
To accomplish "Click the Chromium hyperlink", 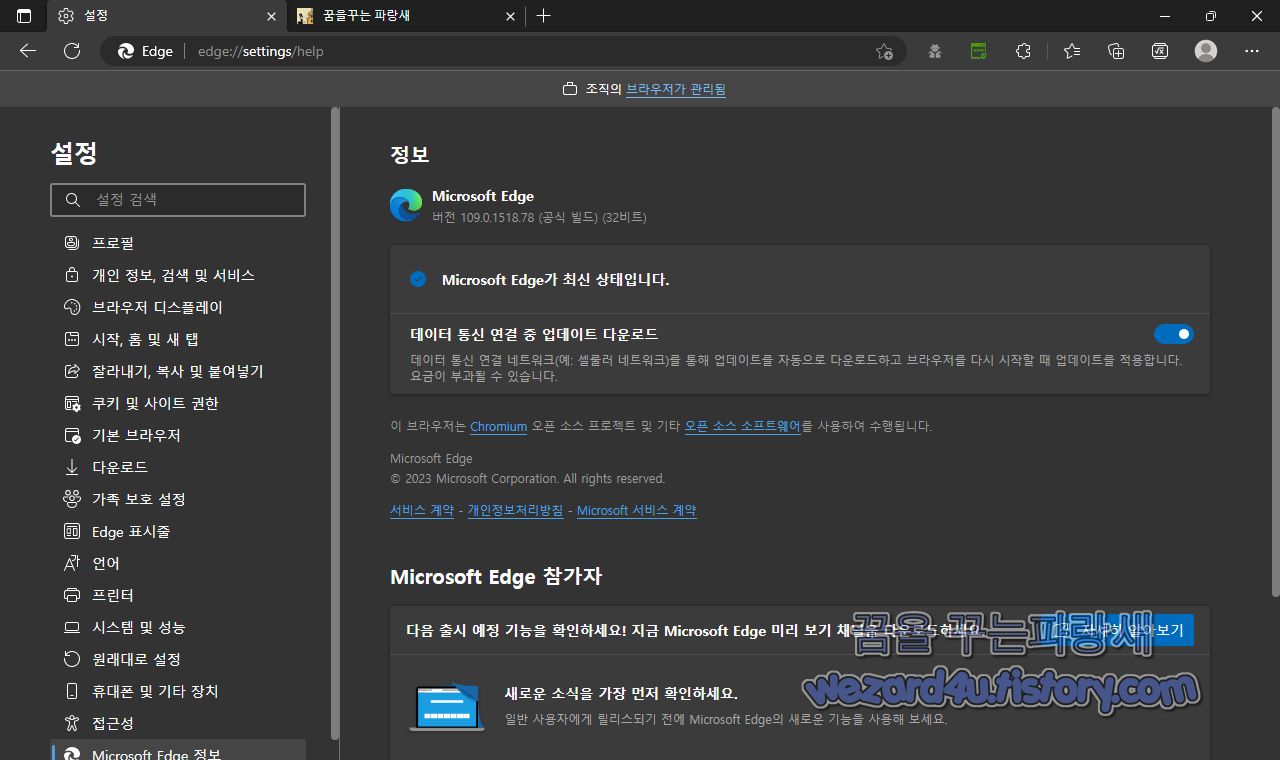I will coord(498,426).
